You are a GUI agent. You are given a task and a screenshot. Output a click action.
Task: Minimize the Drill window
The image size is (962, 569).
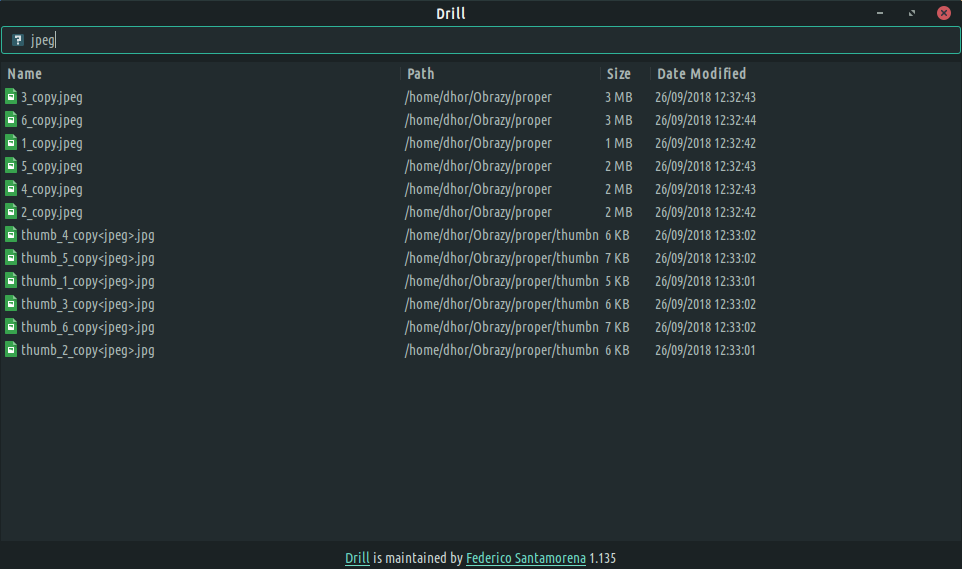click(880, 13)
